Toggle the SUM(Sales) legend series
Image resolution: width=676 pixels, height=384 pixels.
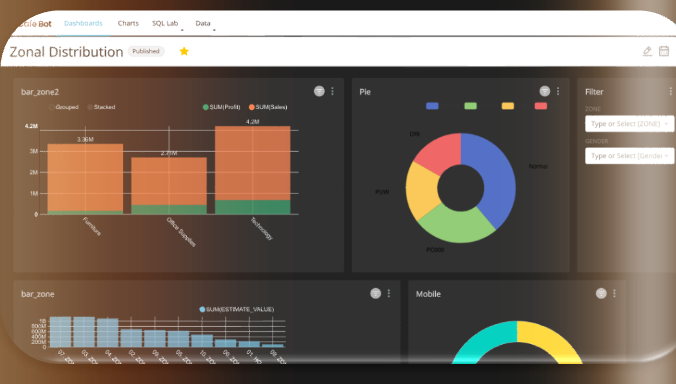tap(268, 107)
